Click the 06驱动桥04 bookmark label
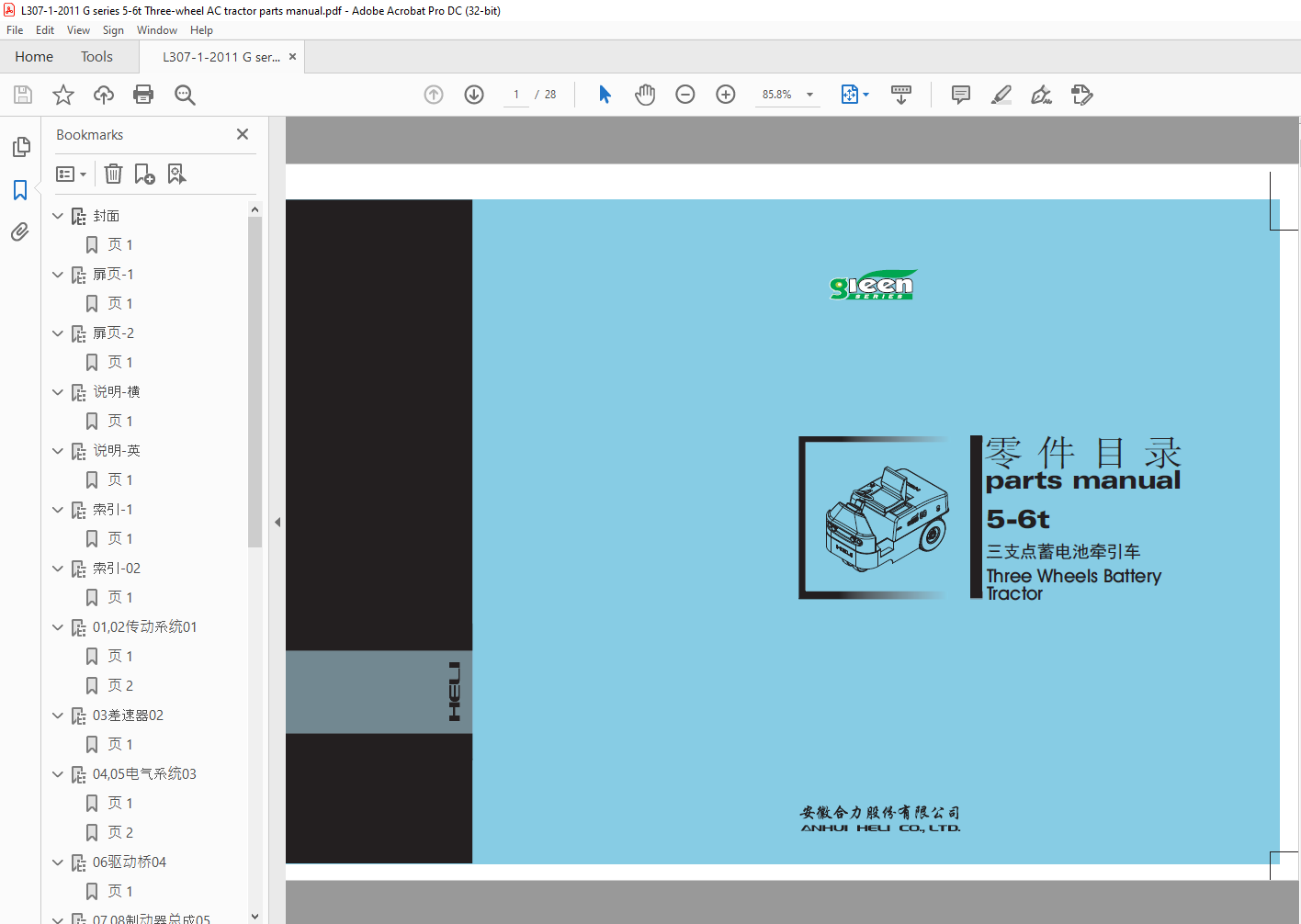This screenshot has height=924, width=1301. [130, 862]
